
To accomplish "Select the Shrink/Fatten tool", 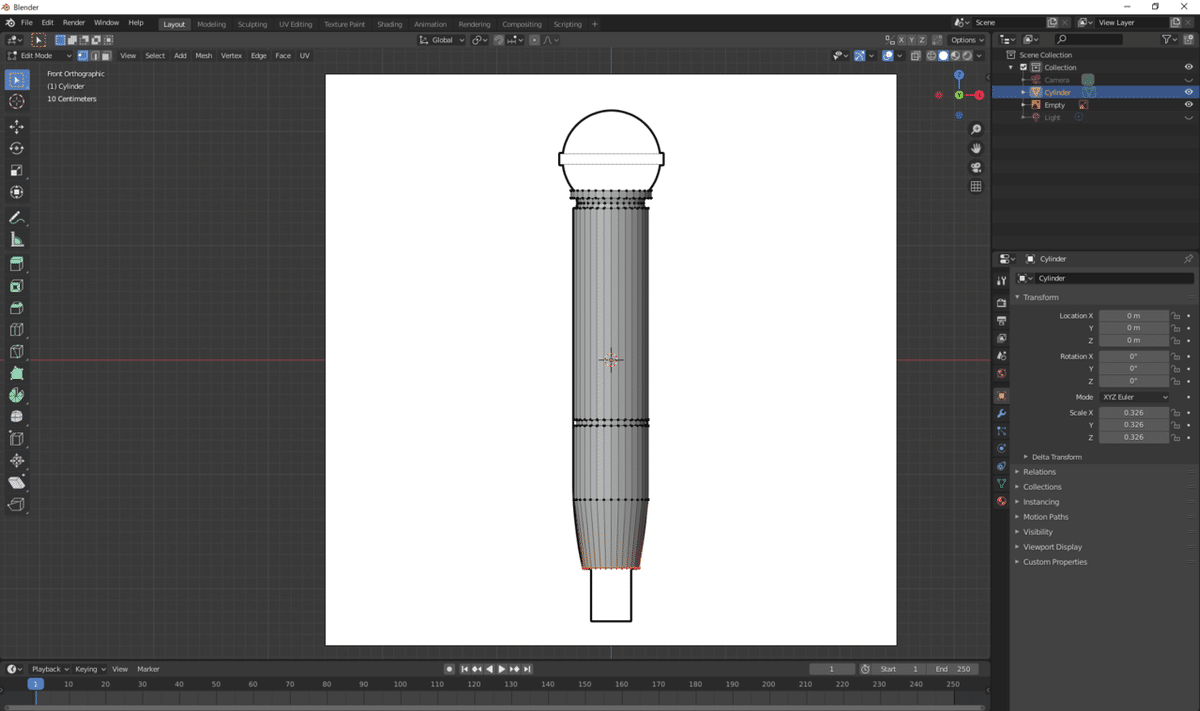I will [16, 460].
